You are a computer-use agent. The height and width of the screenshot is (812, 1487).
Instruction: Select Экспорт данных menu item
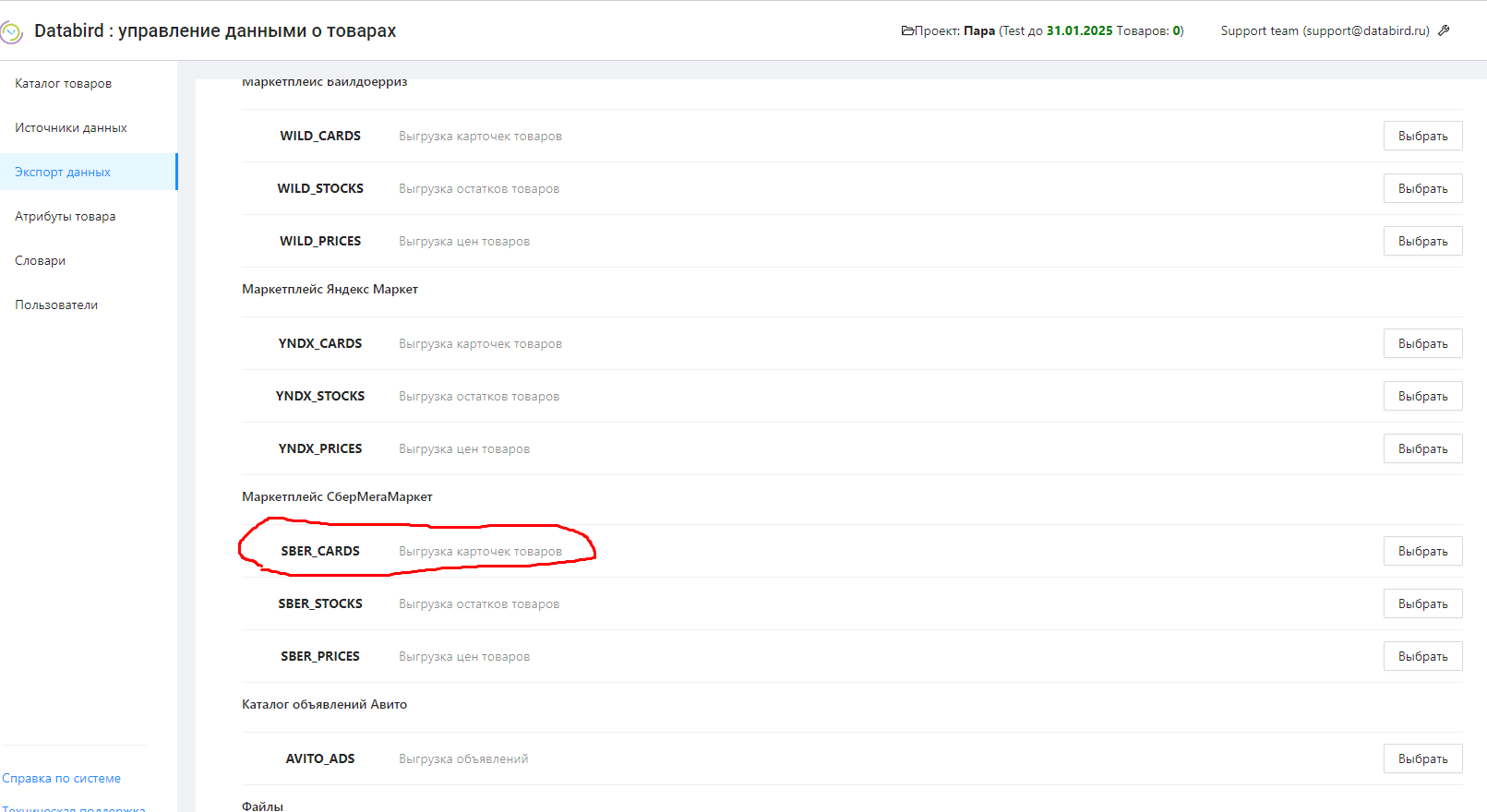(x=63, y=172)
